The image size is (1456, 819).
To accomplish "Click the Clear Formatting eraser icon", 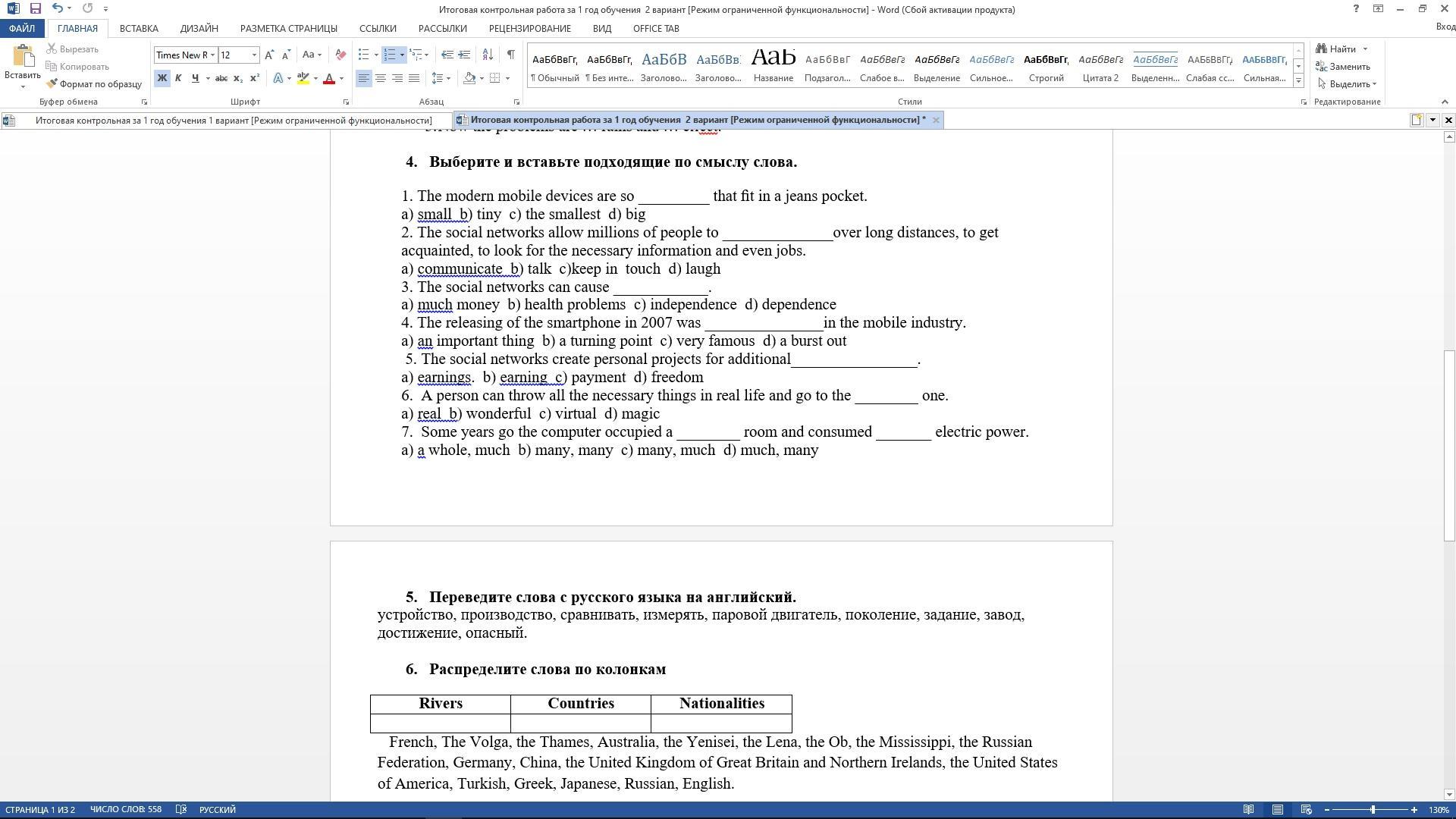I will [x=340, y=55].
